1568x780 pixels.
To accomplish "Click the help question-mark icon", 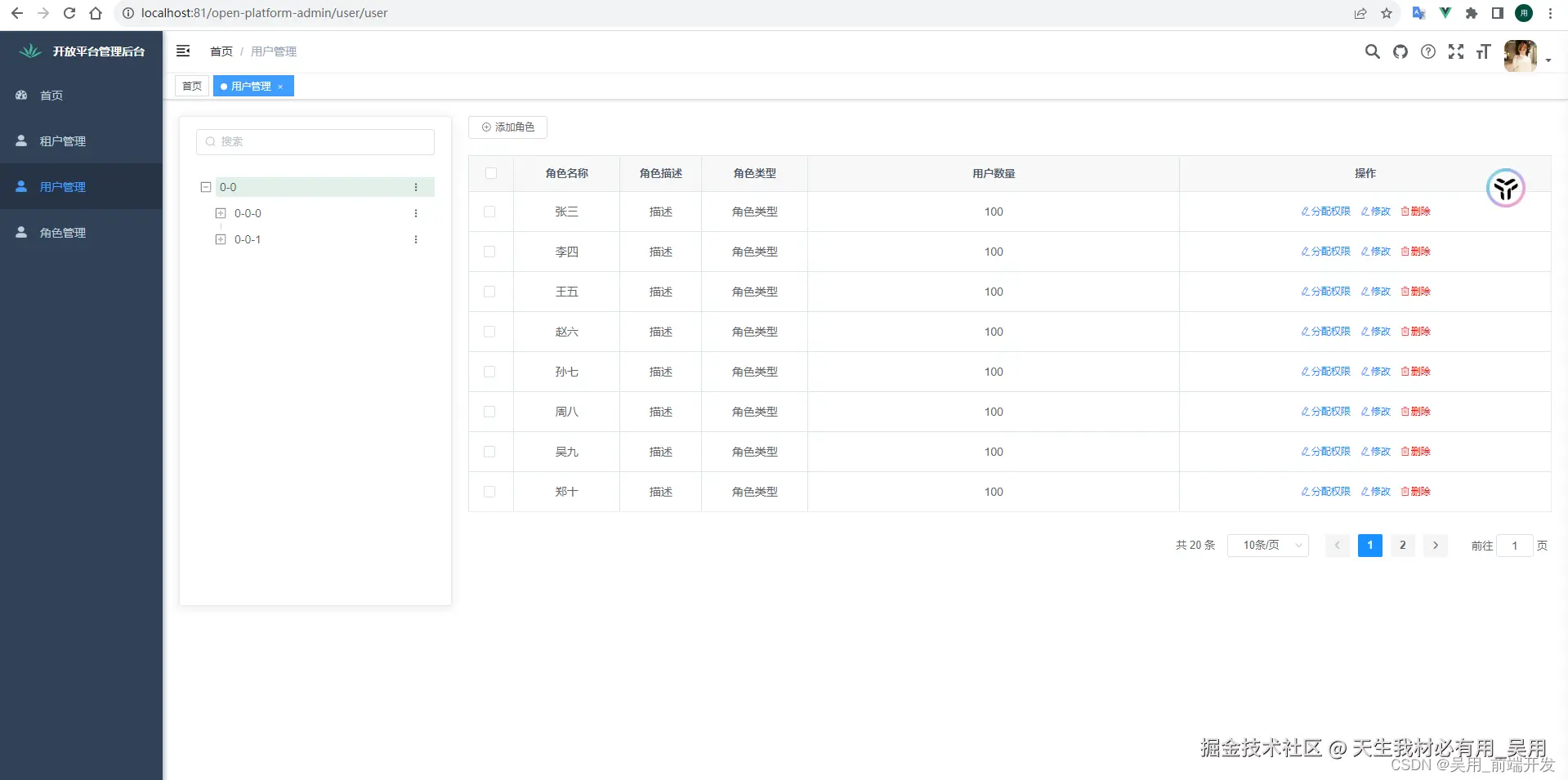I will point(1427,51).
